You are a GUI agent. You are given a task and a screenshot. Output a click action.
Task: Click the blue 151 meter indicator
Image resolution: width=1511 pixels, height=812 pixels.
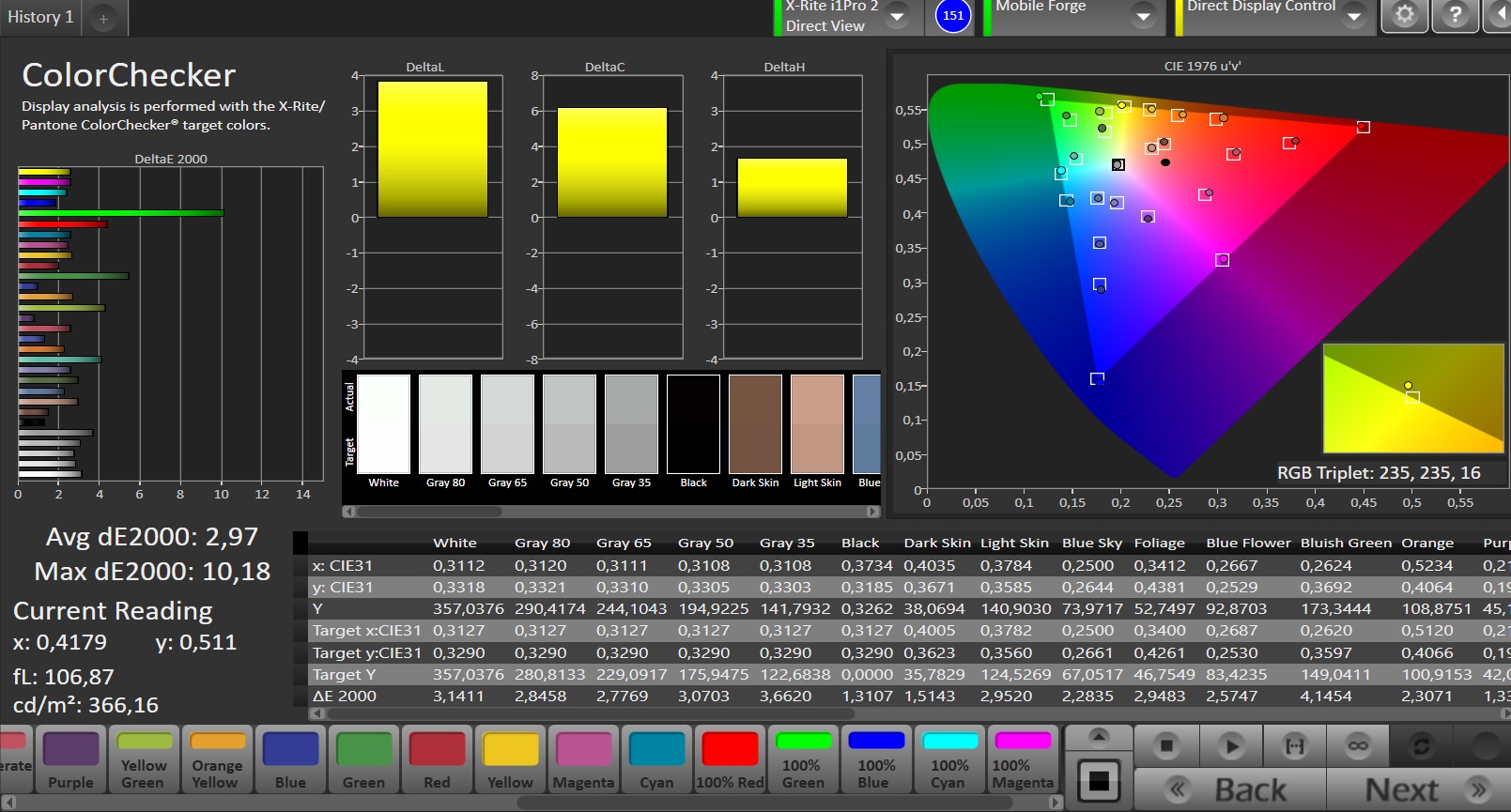coord(953,16)
